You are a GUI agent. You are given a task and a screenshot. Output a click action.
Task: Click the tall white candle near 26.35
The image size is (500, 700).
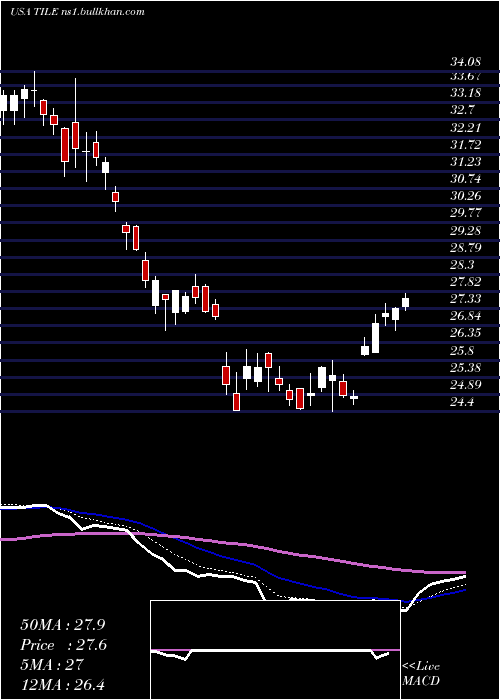tap(375, 338)
